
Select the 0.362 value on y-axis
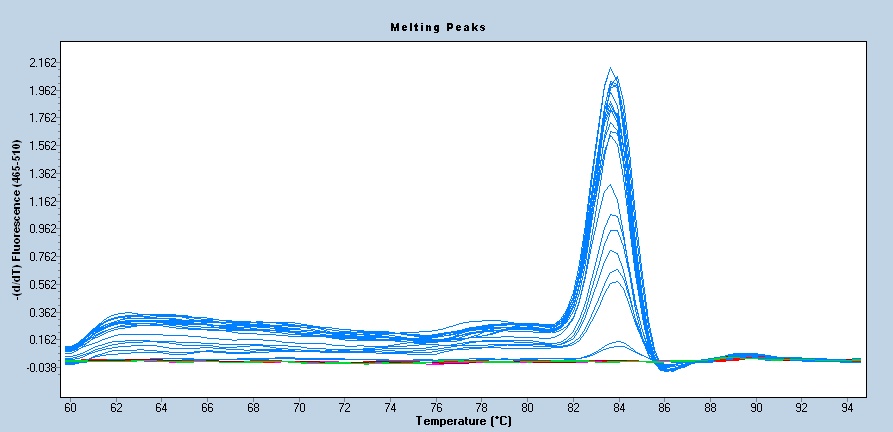coord(43,312)
